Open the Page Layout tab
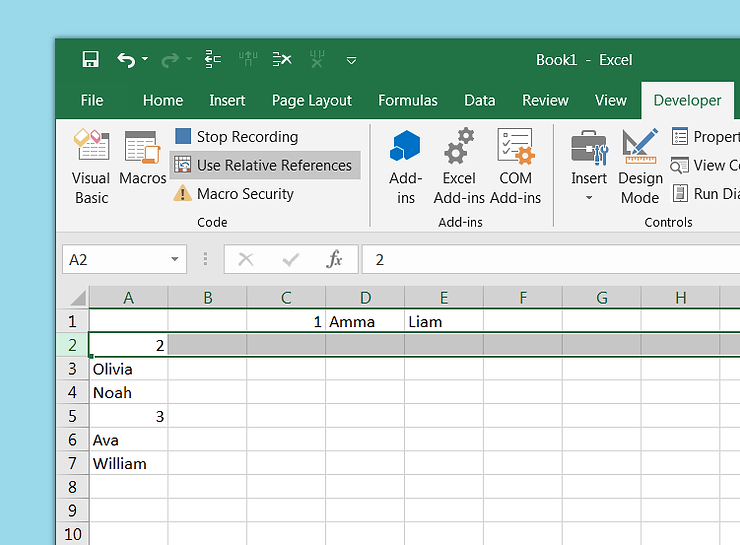The width and height of the screenshot is (740, 545). (312, 100)
